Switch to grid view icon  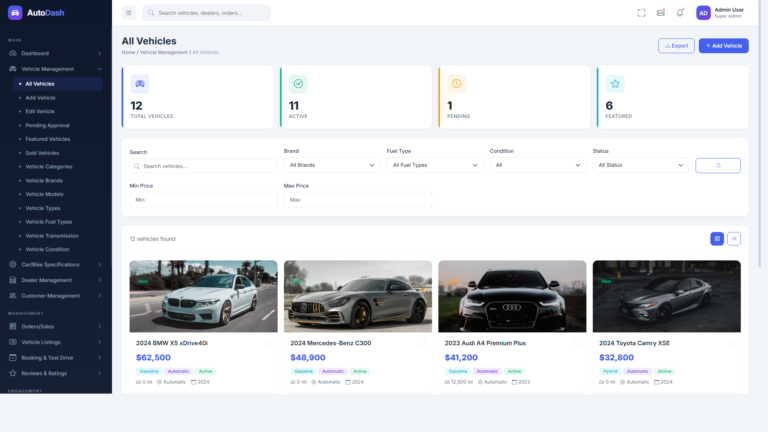click(x=717, y=239)
